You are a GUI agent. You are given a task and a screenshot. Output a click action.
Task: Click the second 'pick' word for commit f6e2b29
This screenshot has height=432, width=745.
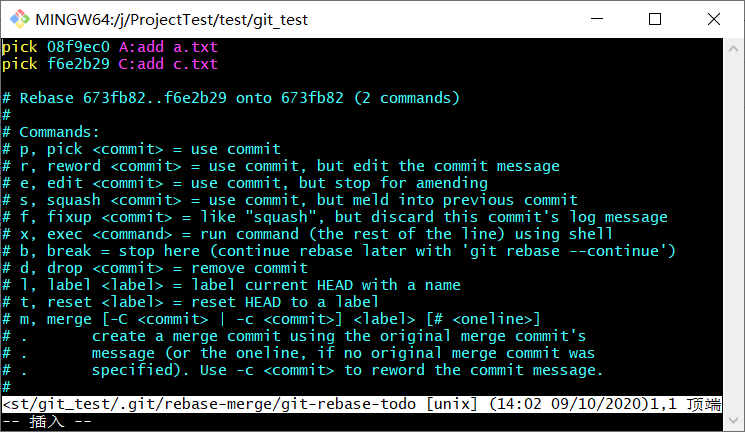click(19, 64)
